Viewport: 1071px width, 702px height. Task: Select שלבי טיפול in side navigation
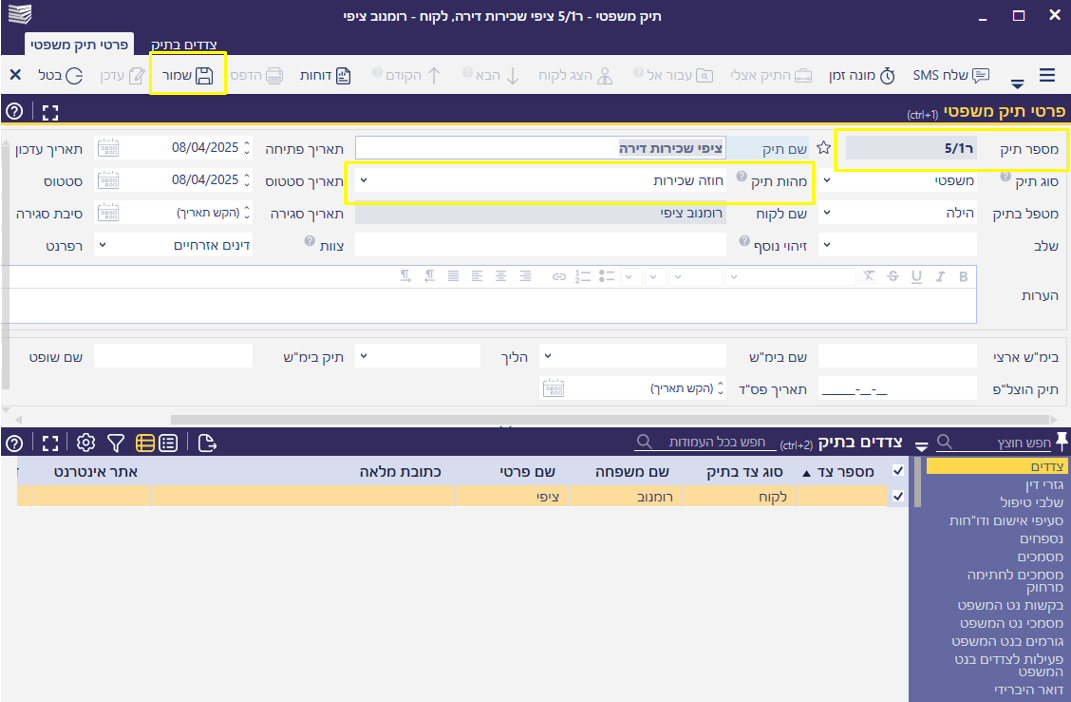point(1031,503)
